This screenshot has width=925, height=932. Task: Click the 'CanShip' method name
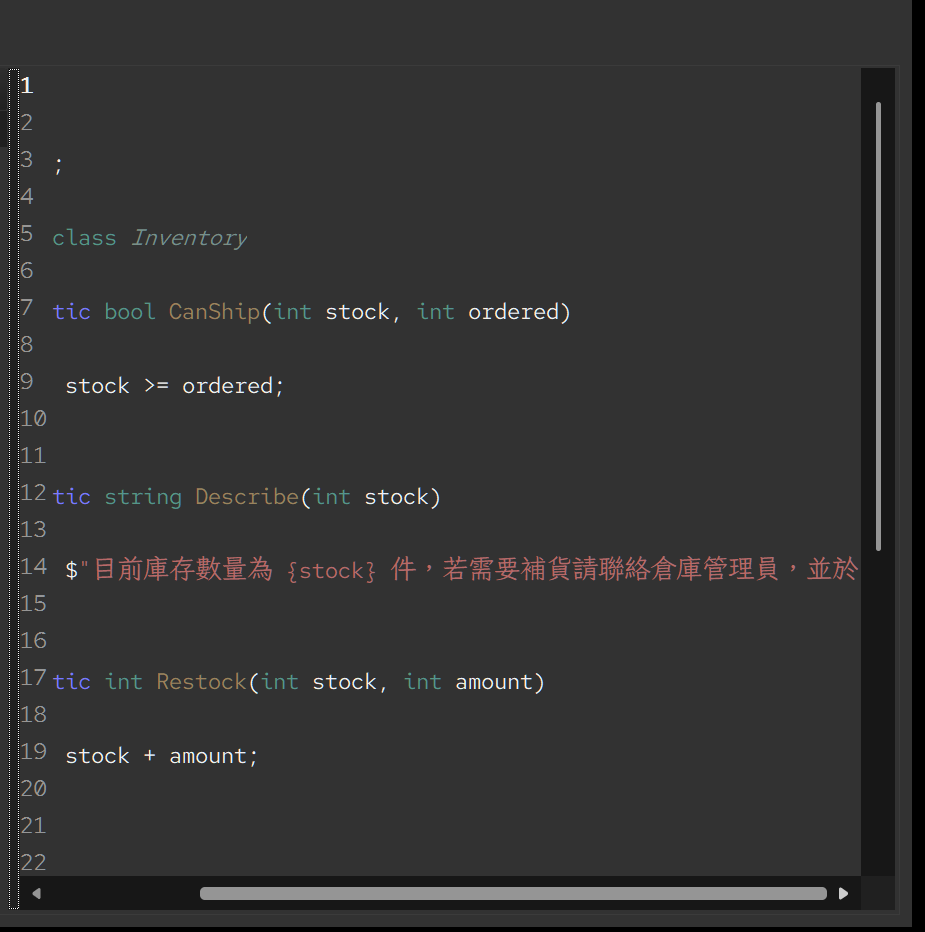pyautogui.click(x=214, y=312)
